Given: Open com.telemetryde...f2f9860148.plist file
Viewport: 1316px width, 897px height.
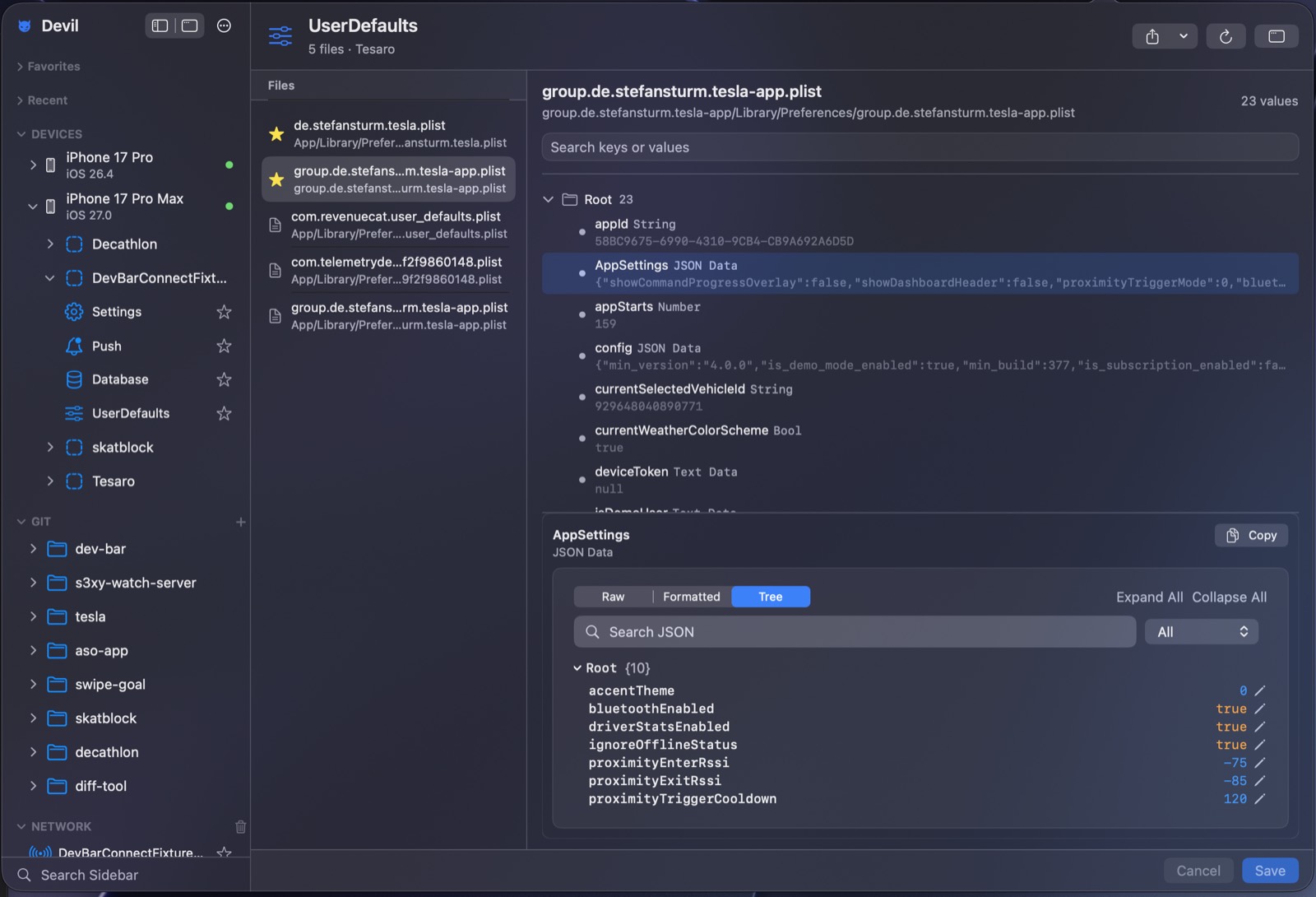Looking at the screenshot, I should click(x=388, y=270).
